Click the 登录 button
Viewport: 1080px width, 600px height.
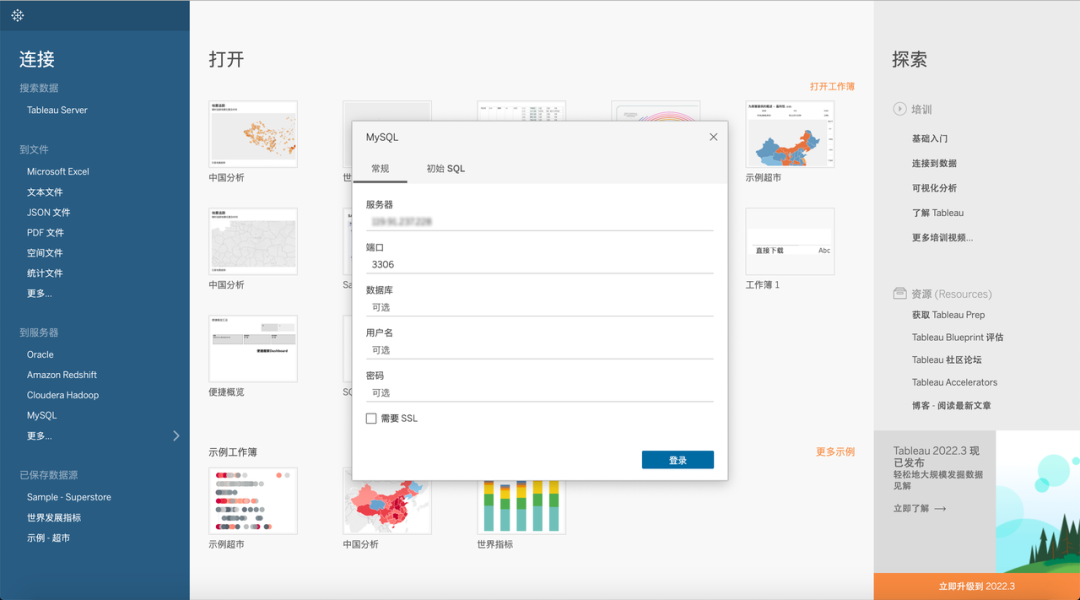click(x=678, y=460)
